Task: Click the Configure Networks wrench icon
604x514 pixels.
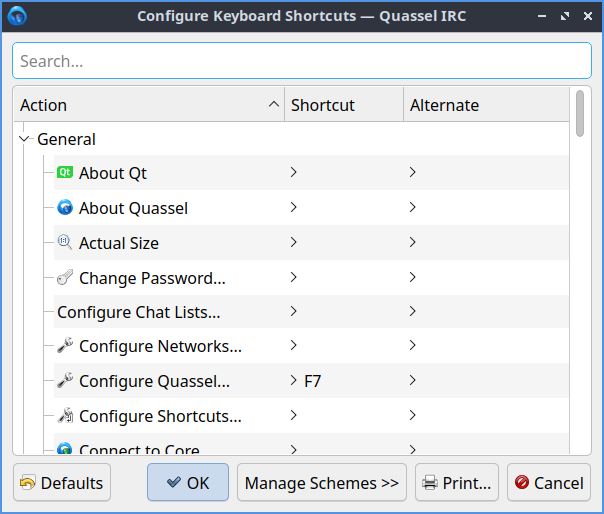Action: pos(65,347)
